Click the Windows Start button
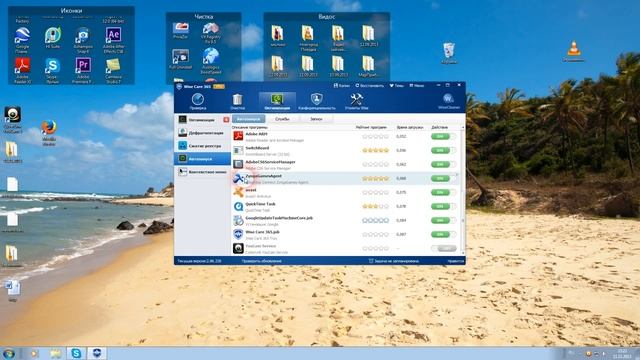Screen dimensions: 640x360 click(9, 353)
